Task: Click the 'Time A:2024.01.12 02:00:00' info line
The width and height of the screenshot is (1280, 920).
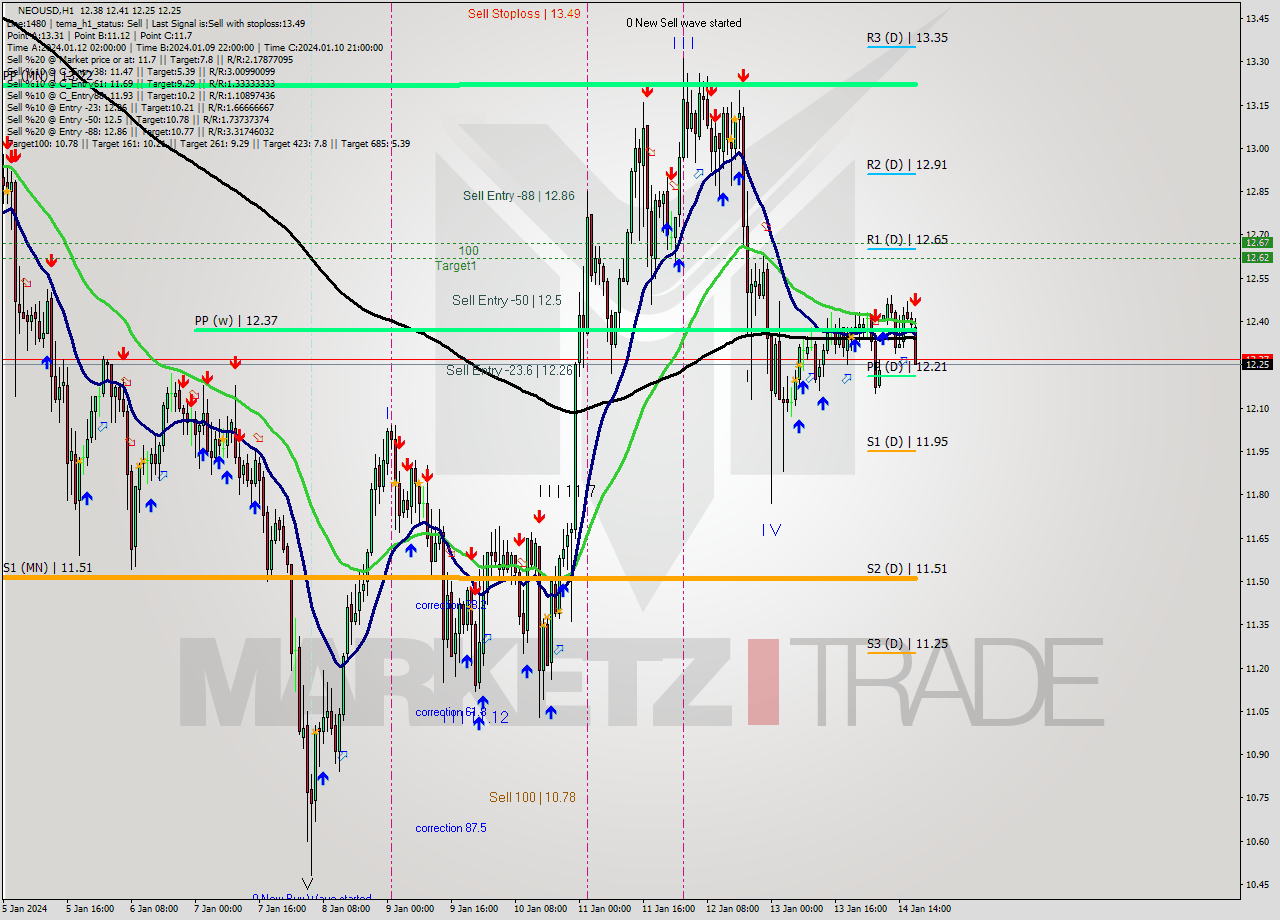Action: tap(194, 47)
